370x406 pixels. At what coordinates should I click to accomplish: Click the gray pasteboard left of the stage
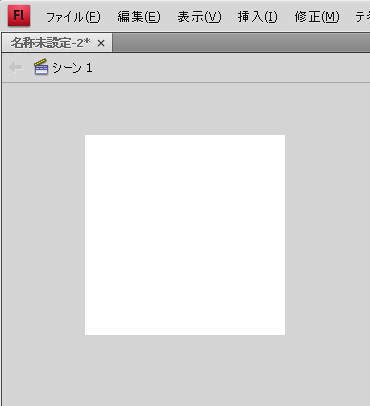44,235
